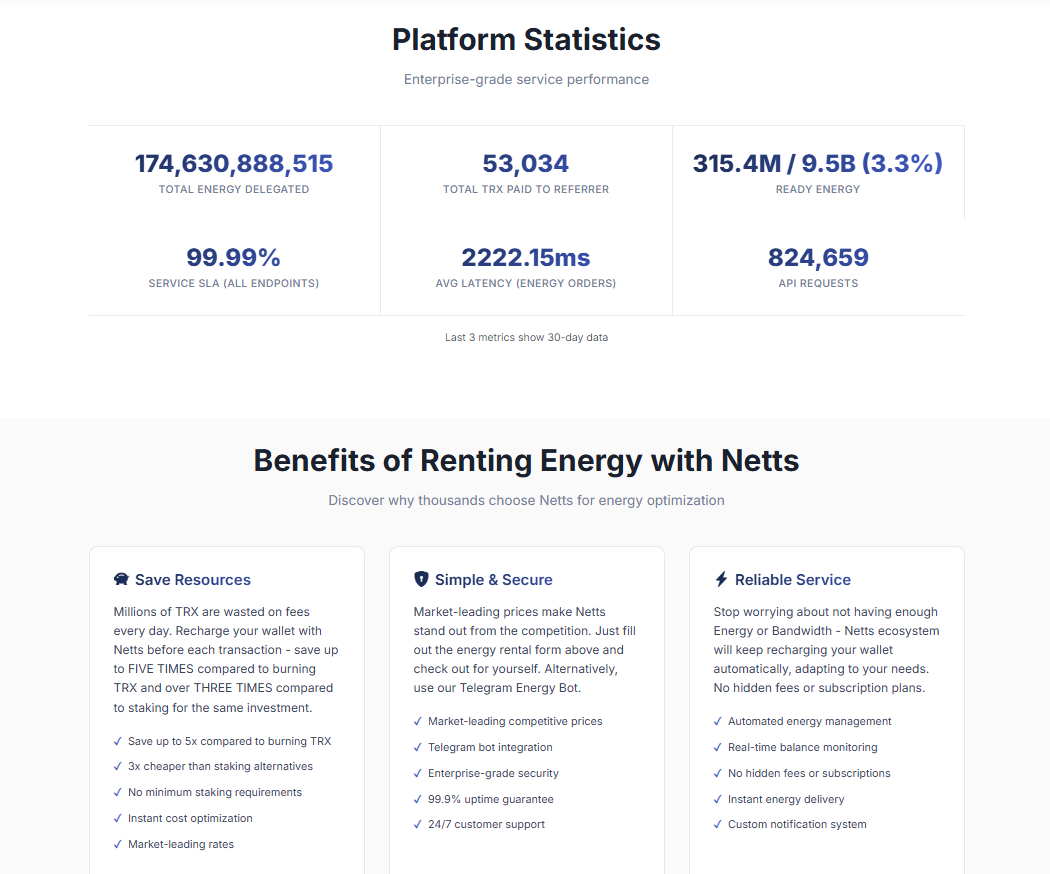Select the 99.99% Service SLA metric
Viewport: 1050px width, 874px height.
click(x=234, y=258)
